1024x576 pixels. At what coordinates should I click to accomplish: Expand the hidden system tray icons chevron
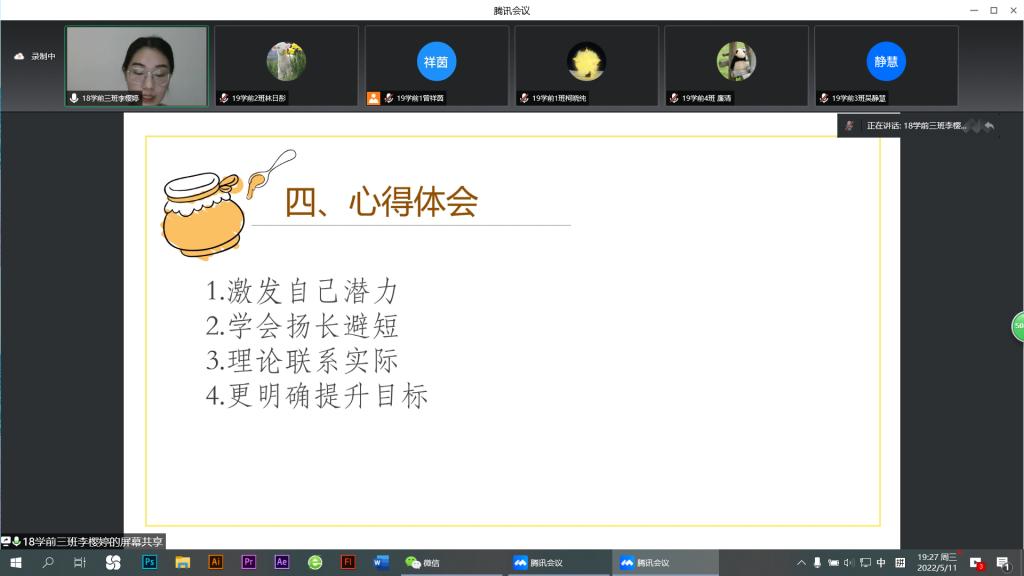[800, 562]
